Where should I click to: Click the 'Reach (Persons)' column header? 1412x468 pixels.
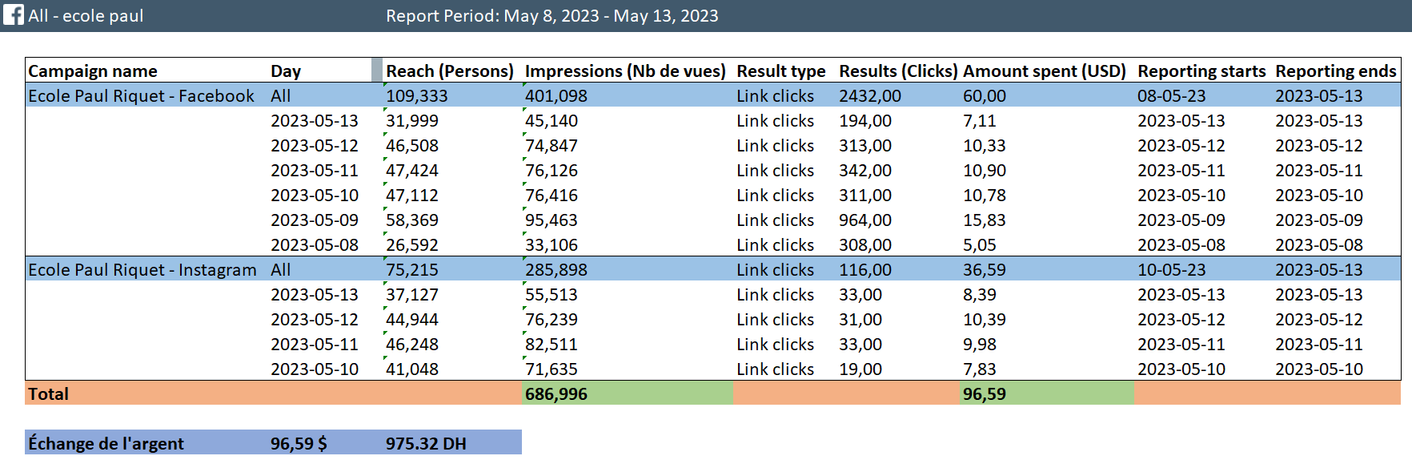[449, 71]
